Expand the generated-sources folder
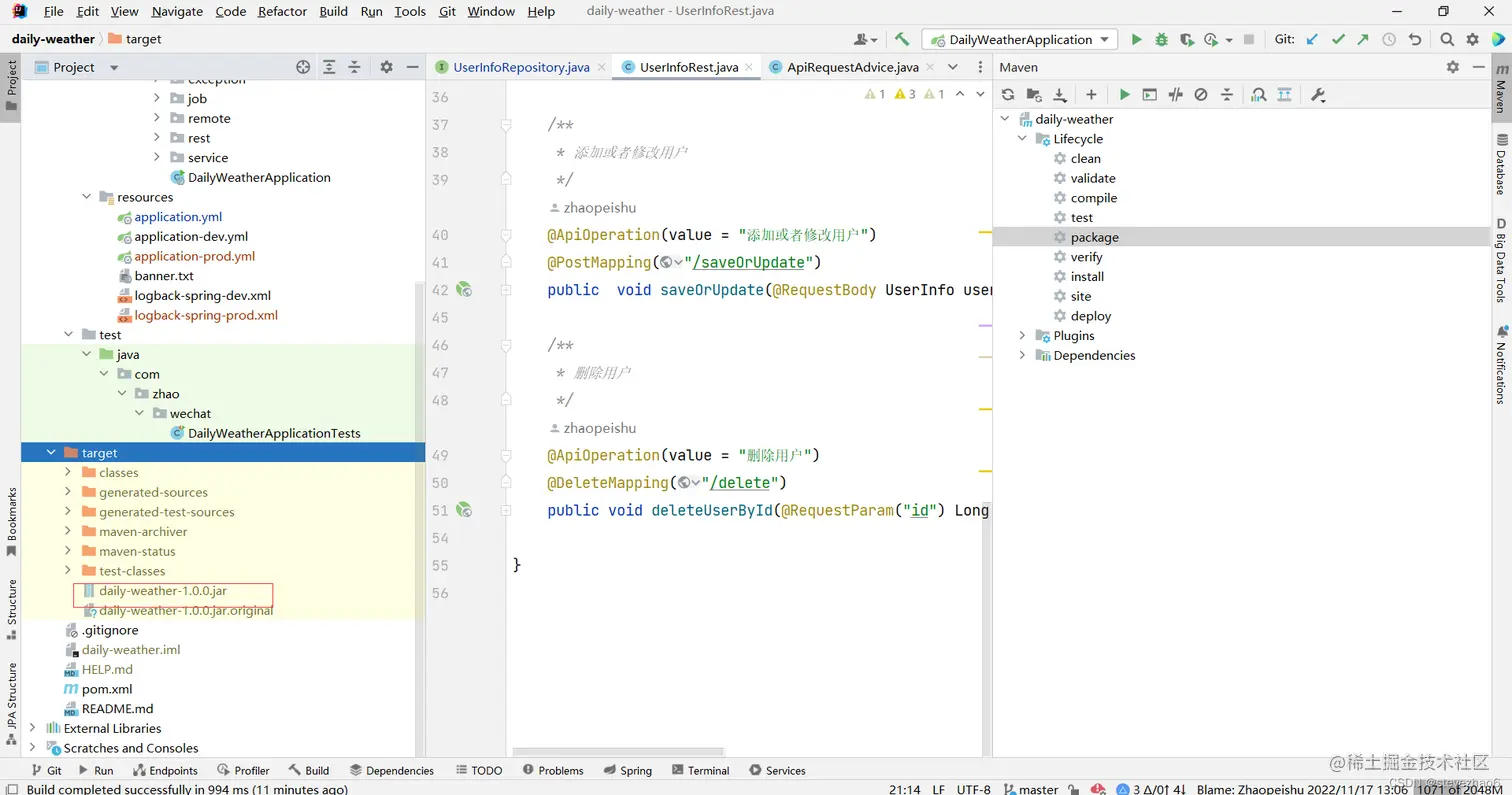 tap(68, 492)
